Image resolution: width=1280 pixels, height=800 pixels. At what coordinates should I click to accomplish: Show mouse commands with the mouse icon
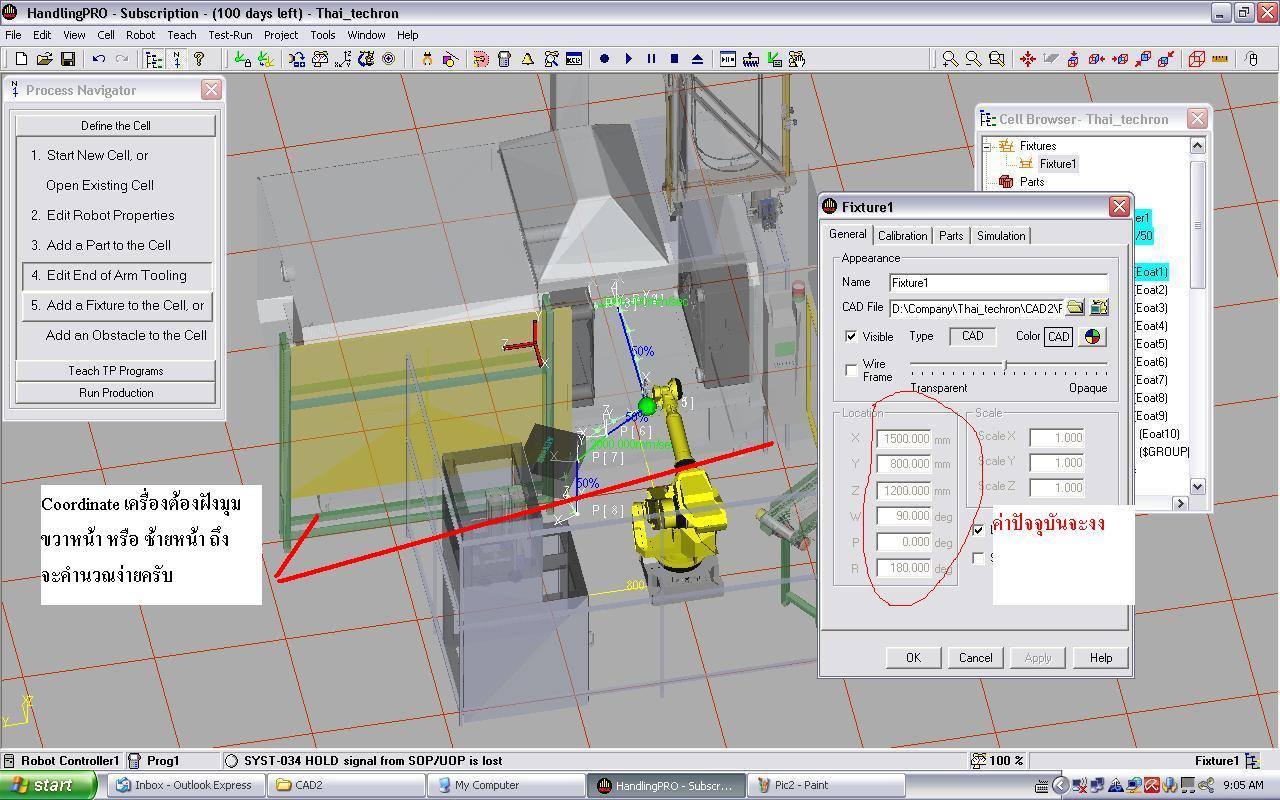click(x=1252, y=59)
